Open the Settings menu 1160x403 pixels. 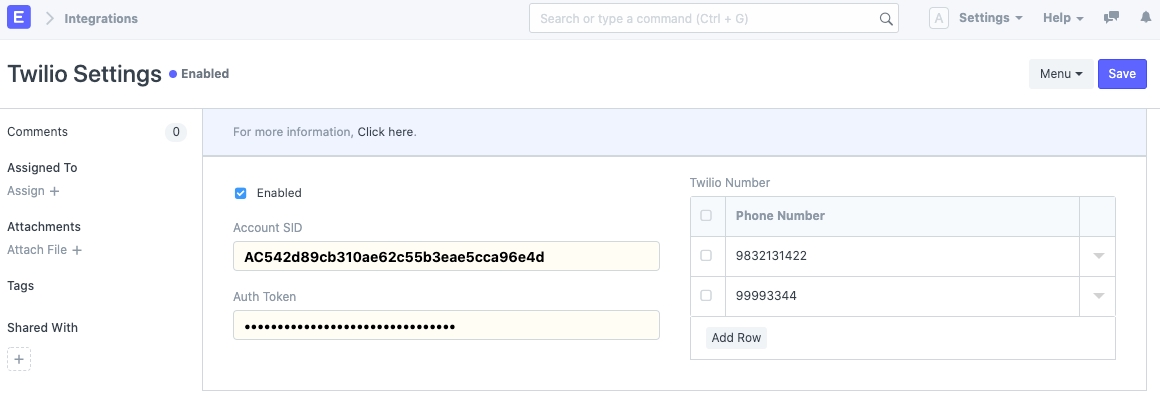pyautogui.click(x=990, y=18)
